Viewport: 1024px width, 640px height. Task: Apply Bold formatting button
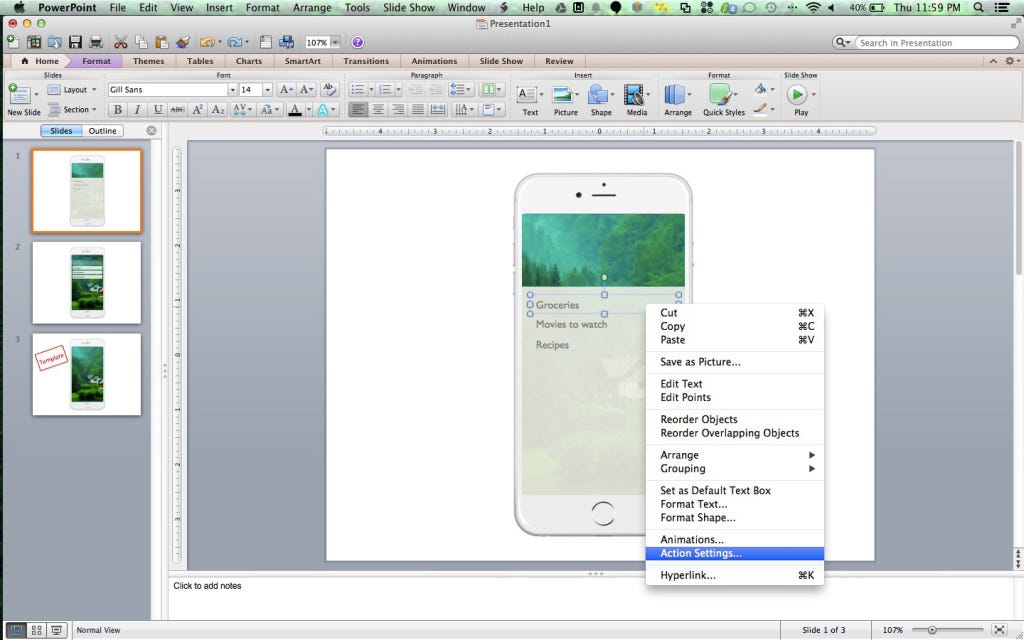(118, 110)
